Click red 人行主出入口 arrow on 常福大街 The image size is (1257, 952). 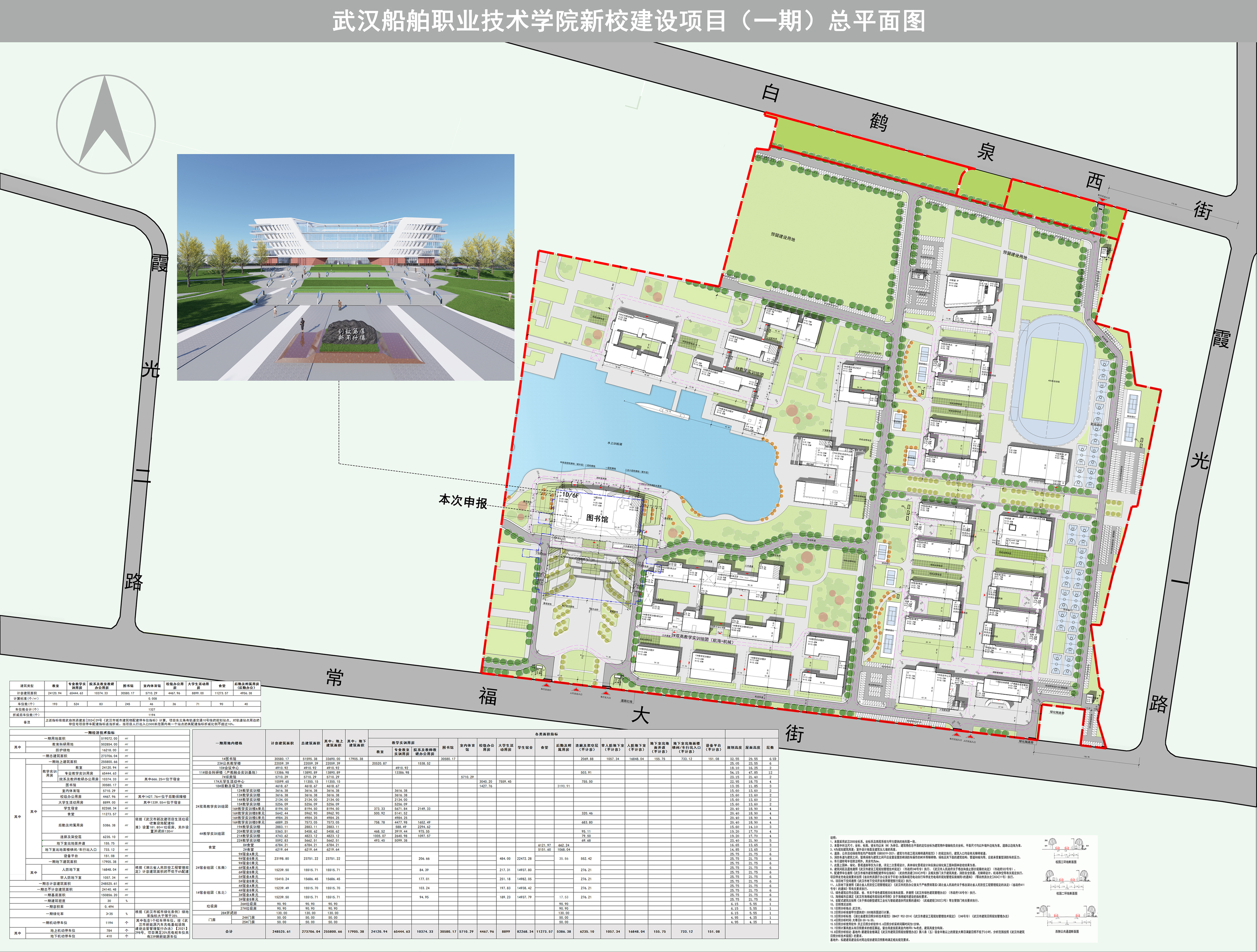coord(576,689)
